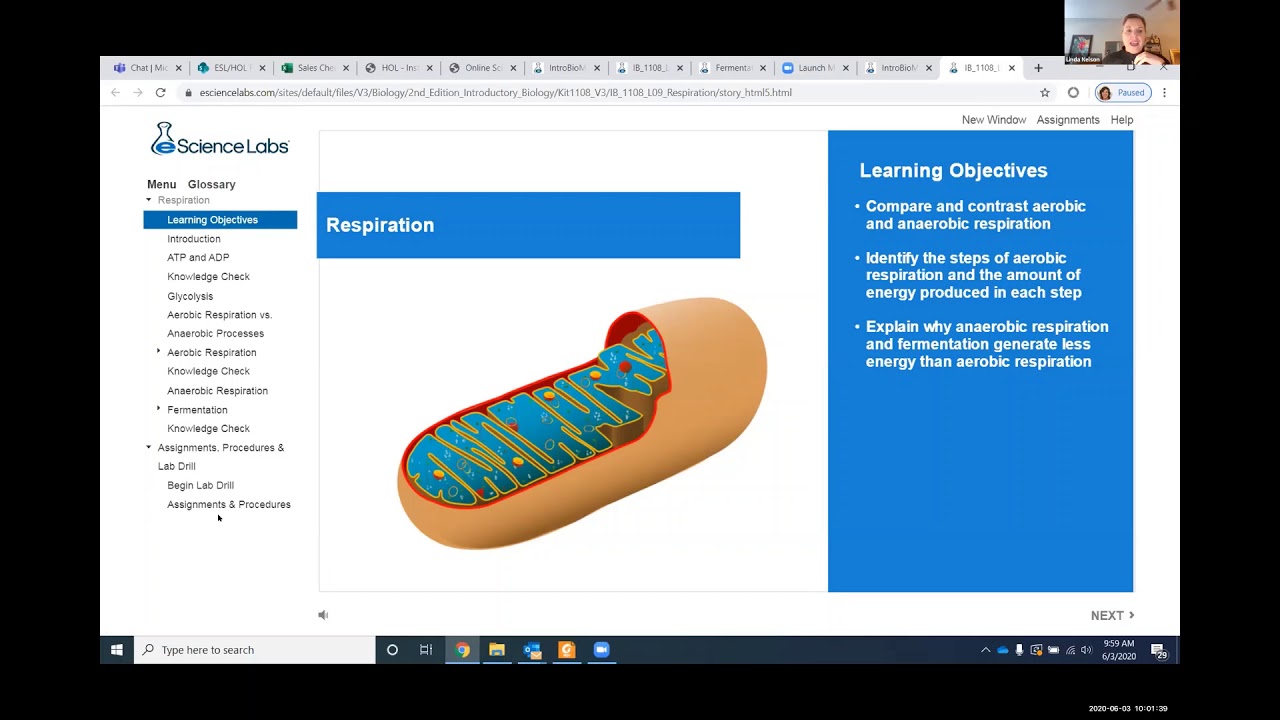Screen dimensions: 1280x720
Task: Open a new tab with the plus icon
Action: [x=1038, y=68]
